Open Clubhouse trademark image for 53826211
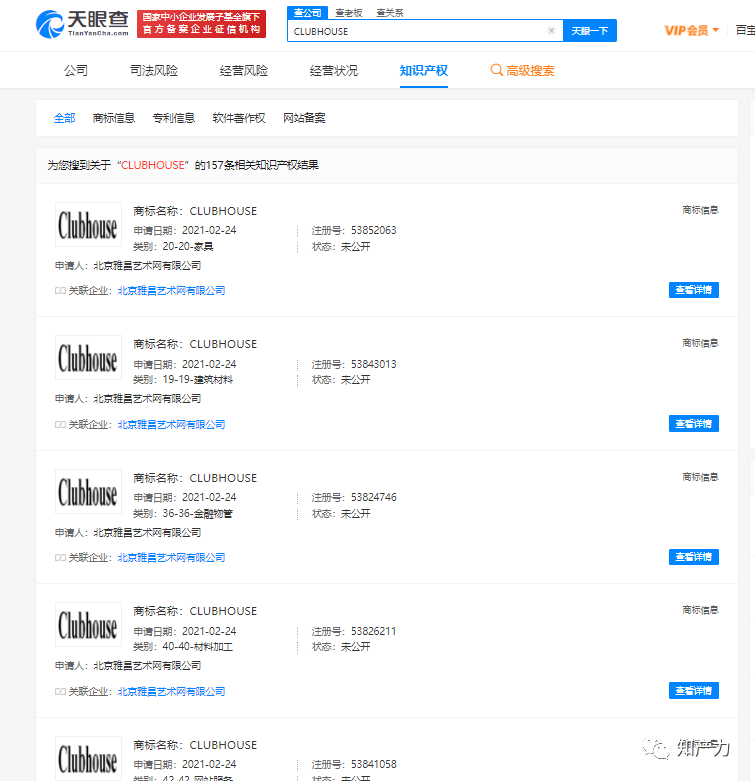 [88, 625]
